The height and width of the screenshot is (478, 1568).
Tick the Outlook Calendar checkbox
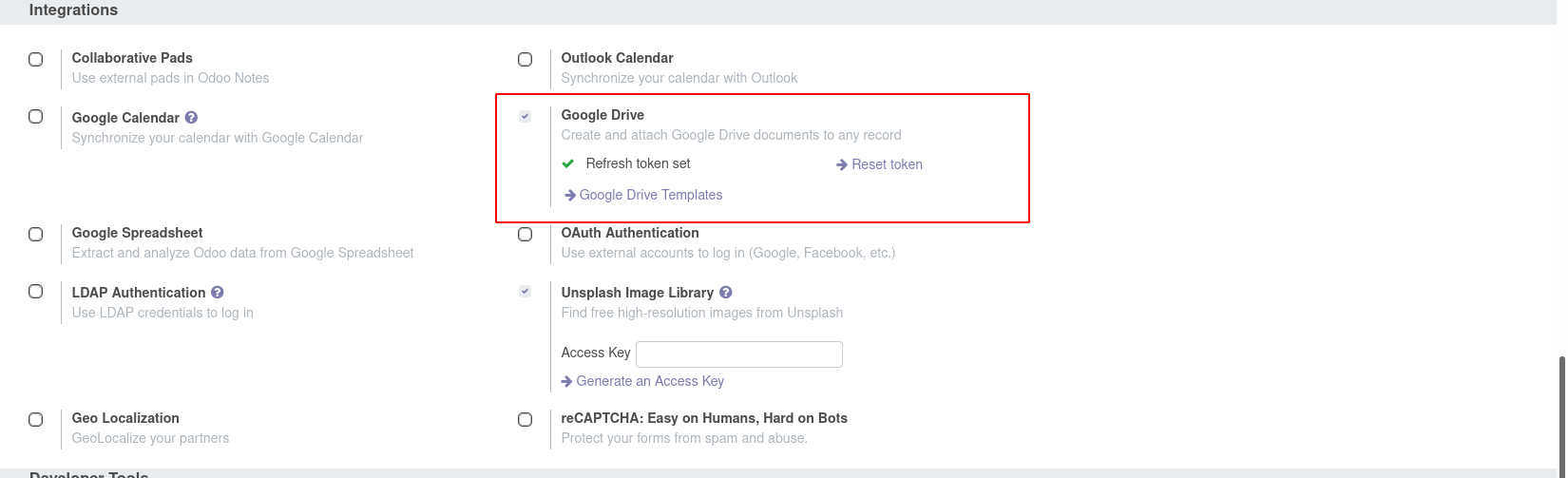[x=526, y=59]
